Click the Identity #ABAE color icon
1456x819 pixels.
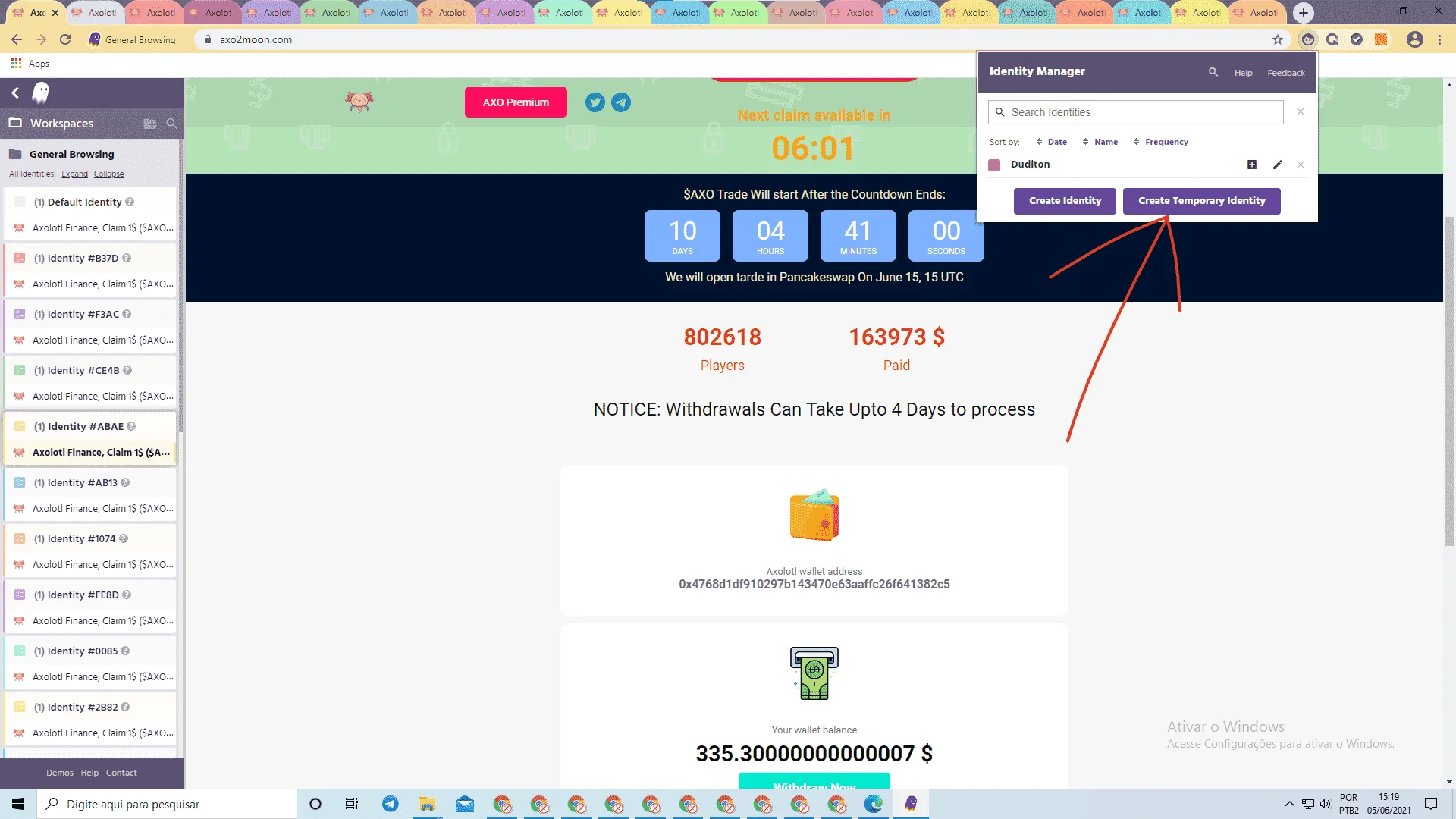pyautogui.click(x=20, y=426)
